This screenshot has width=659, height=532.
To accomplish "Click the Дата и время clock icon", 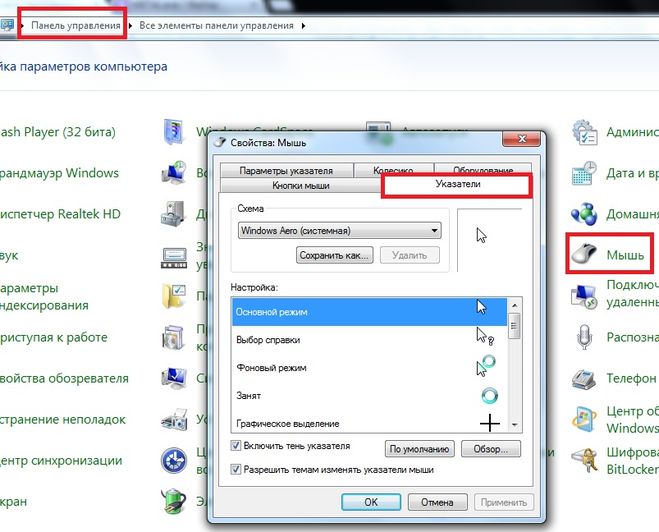I will (x=584, y=173).
